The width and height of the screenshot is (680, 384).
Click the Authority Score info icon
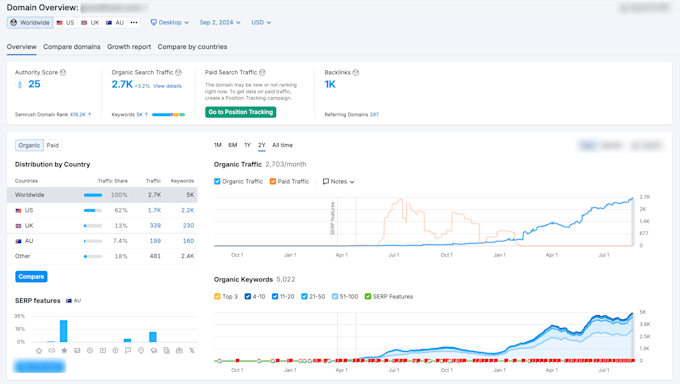coord(63,72)
